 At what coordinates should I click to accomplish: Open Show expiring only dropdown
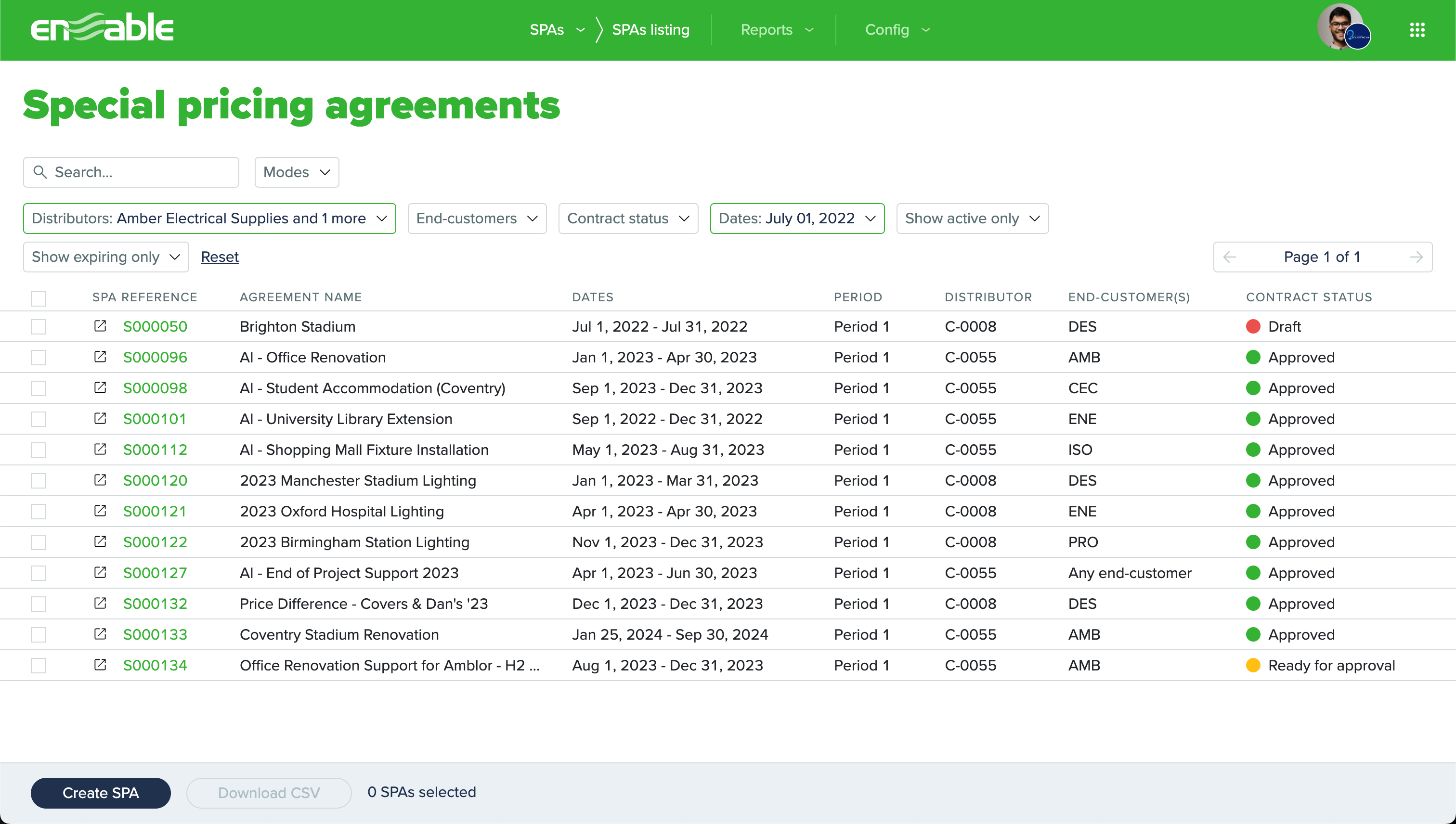[106, 257]
